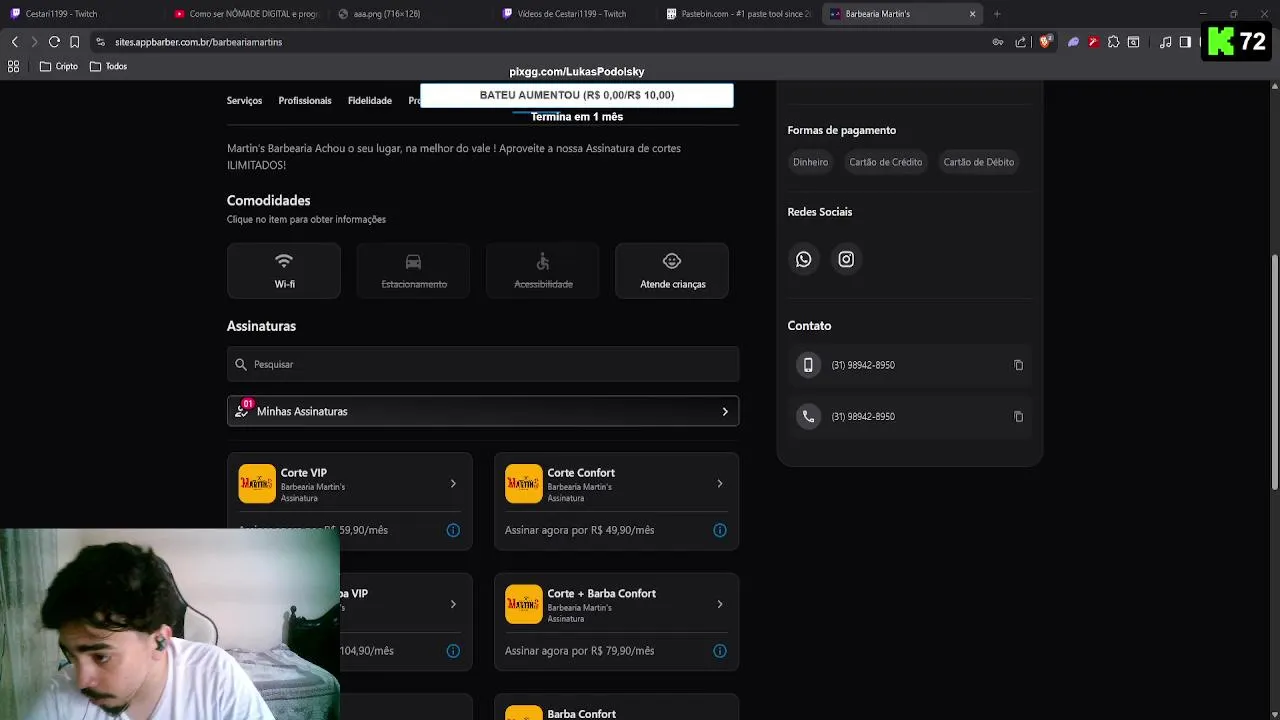
Task: Switch to the Profissionais tab
Action: 305,101
